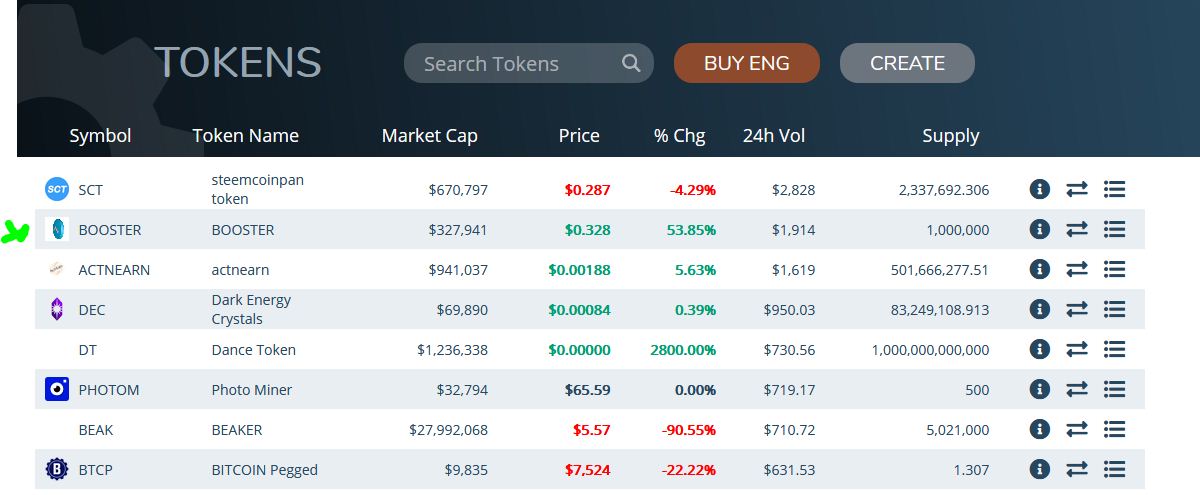Sort by Token Name column header

click(x=246, y=136)
